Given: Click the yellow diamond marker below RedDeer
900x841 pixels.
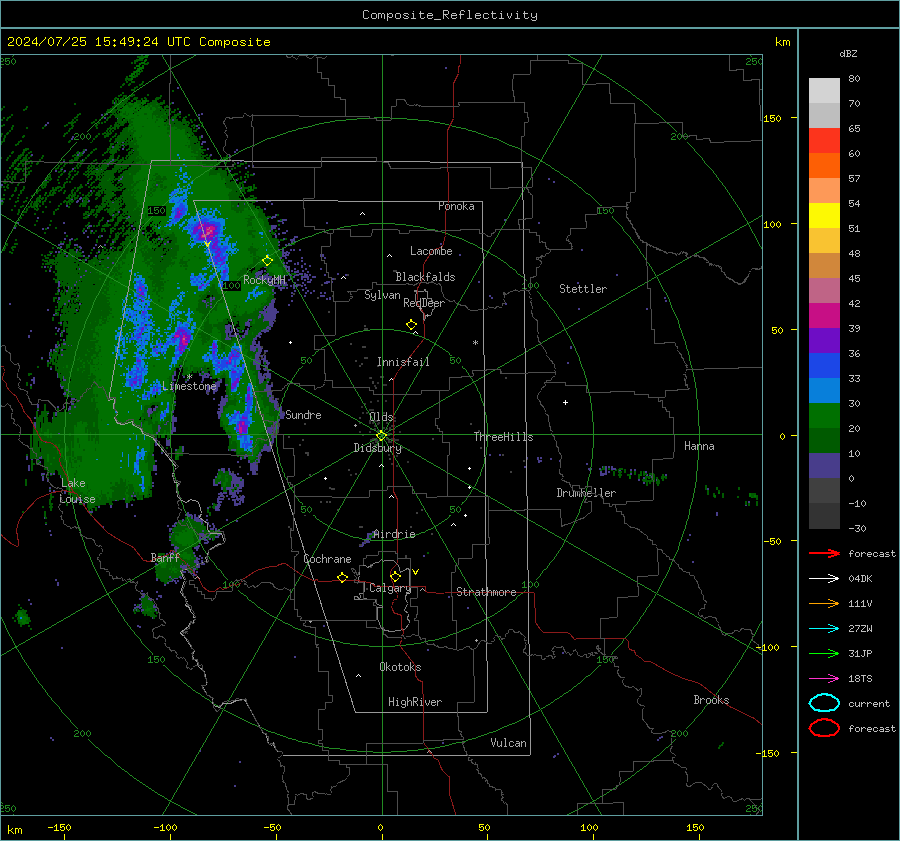Looking at the screenshot, I should click(x=411, y=325).
